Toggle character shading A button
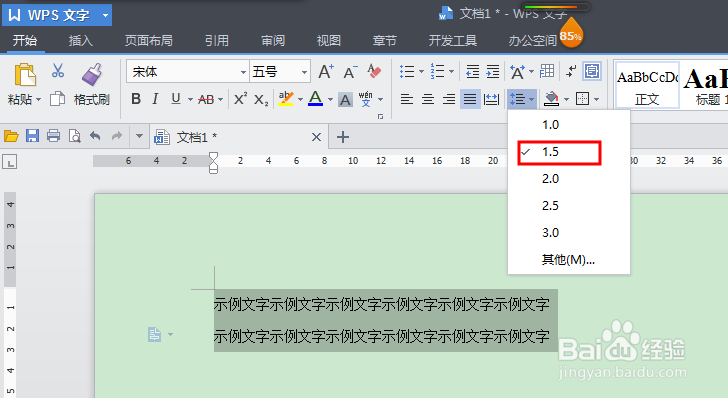This screenshot has height=398, width=728. click(345, 99)
